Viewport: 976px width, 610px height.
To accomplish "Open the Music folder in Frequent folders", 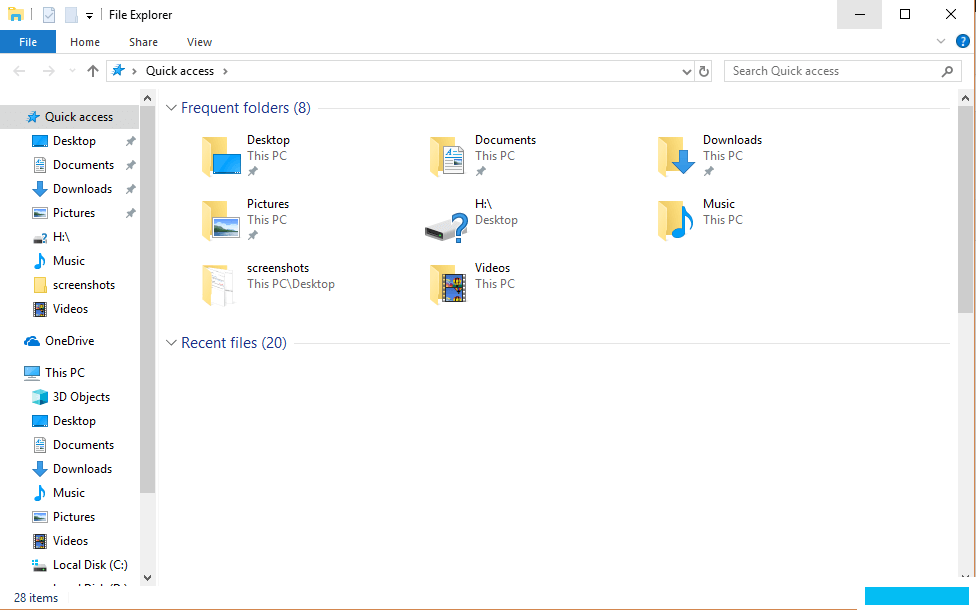I will (x=700, y=220).
